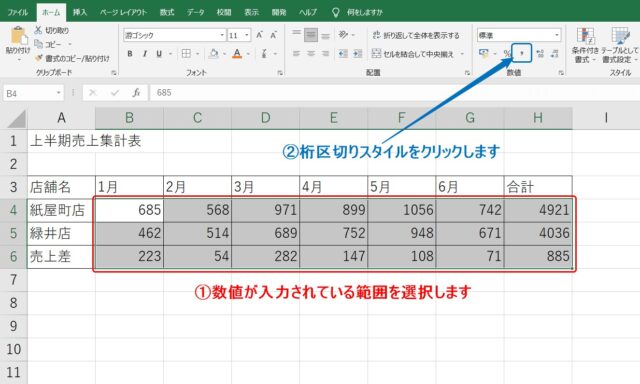The height and width of the screenshot is (384, 640).
Task: Expand the Copy dropdown arrow
Action: (70, 44)
